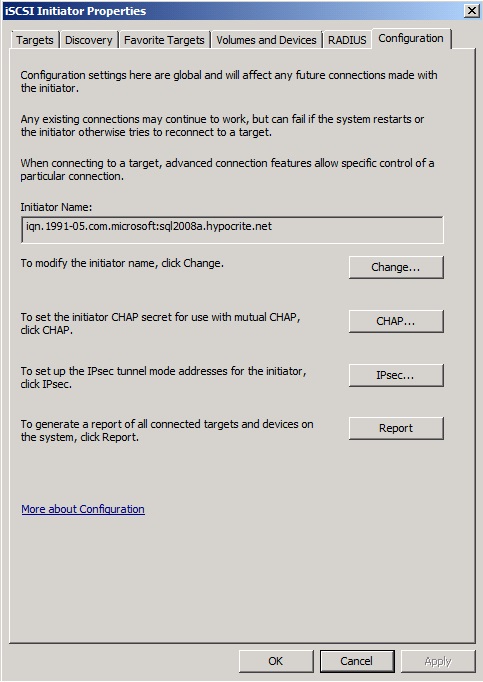Go to Volumes and Devices tab
The width and height of the screenshot is (483, 682).
coord(266,40)
